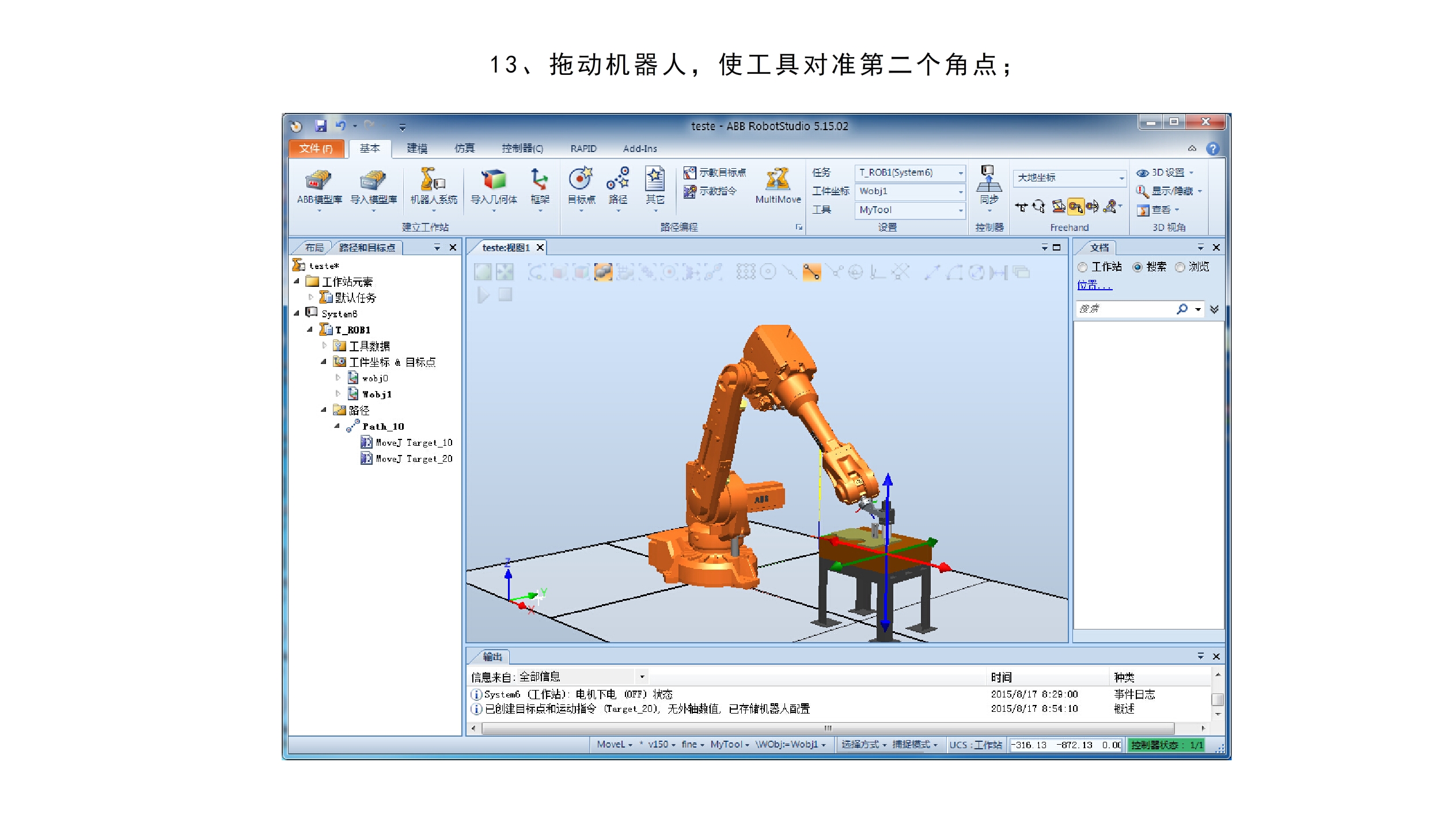The width and height of the screenshot is (1456, 819).
Task: Open the 查看 view dropdown
Action: [1158, 210]
